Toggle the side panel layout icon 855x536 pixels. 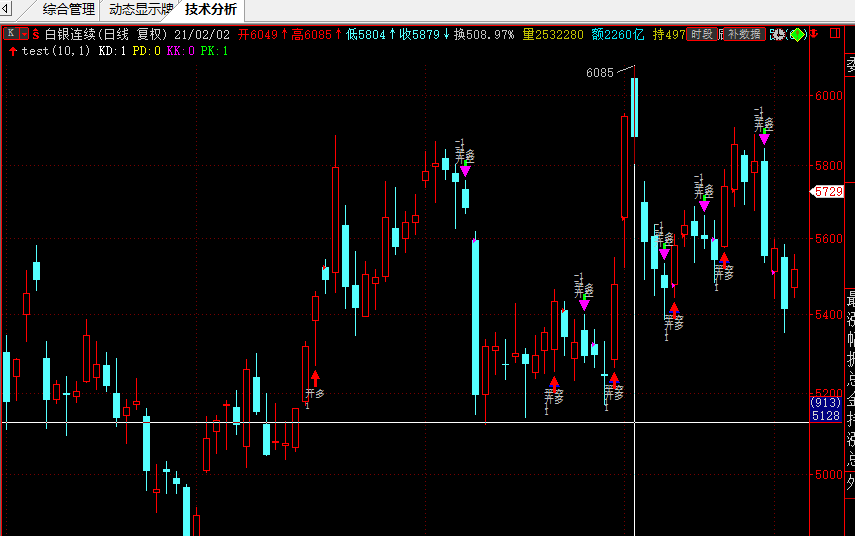point(835,34)
